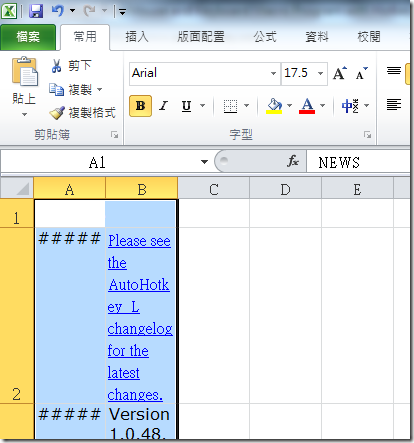Select column A header

(x=70, y=189)
